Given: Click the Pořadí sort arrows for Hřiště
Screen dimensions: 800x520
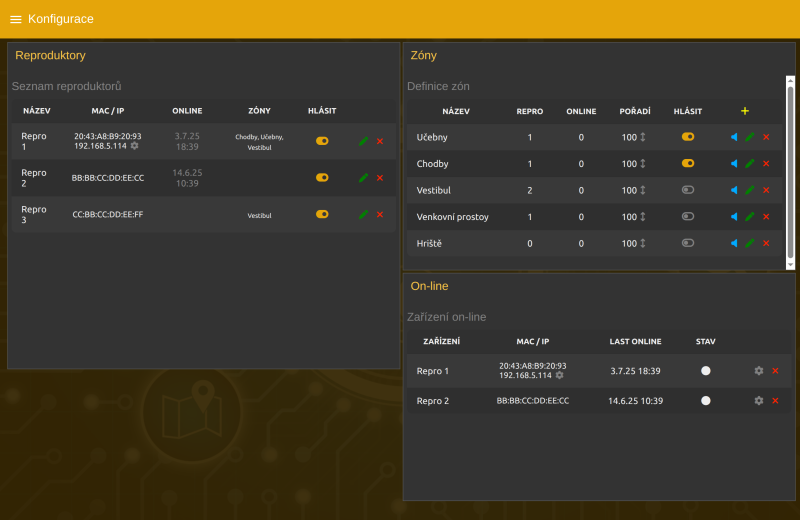Looking at the screenshot, I should click(x=643, y=243).
